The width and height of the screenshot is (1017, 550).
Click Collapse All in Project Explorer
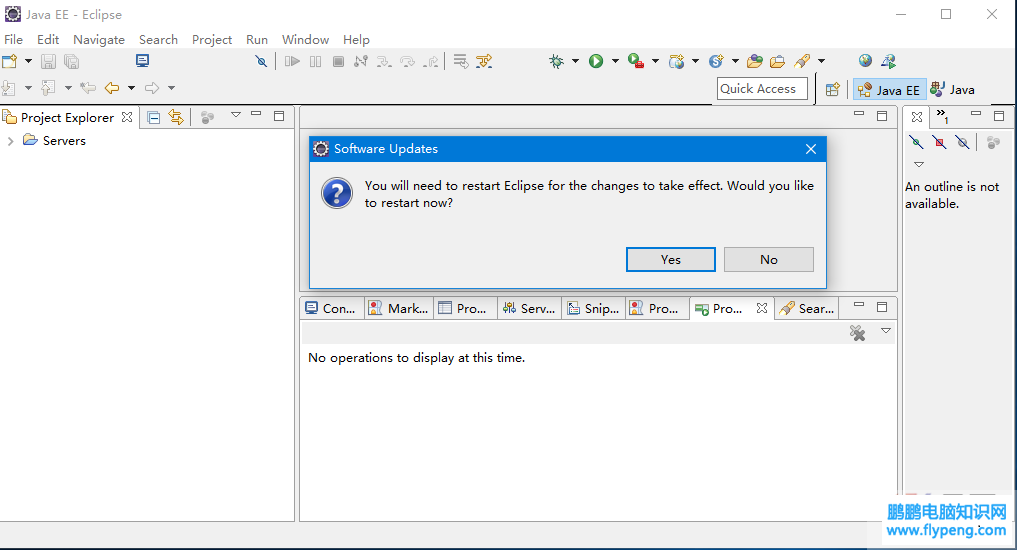click(154, 117)
